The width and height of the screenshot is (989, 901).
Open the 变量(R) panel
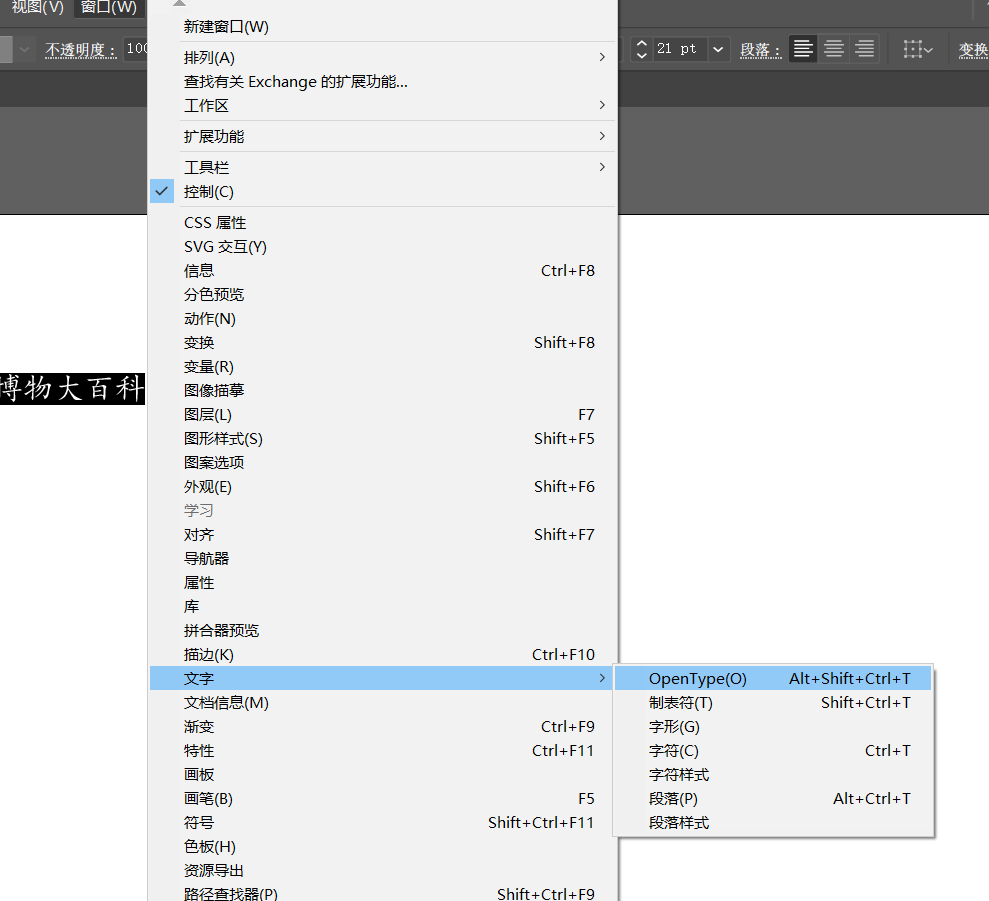[x=382, y=367]
